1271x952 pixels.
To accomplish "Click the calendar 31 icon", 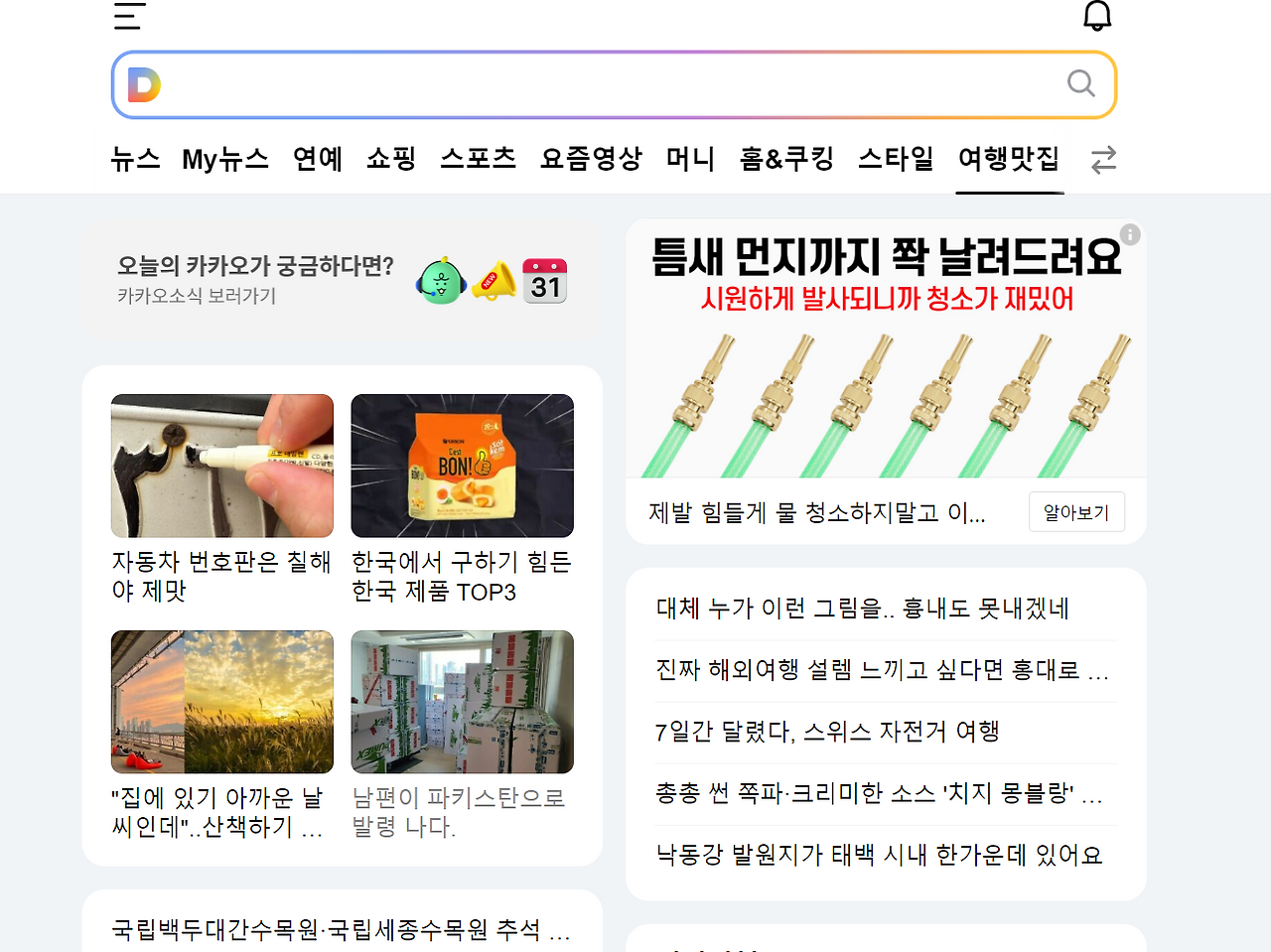I will coord(545,281).
